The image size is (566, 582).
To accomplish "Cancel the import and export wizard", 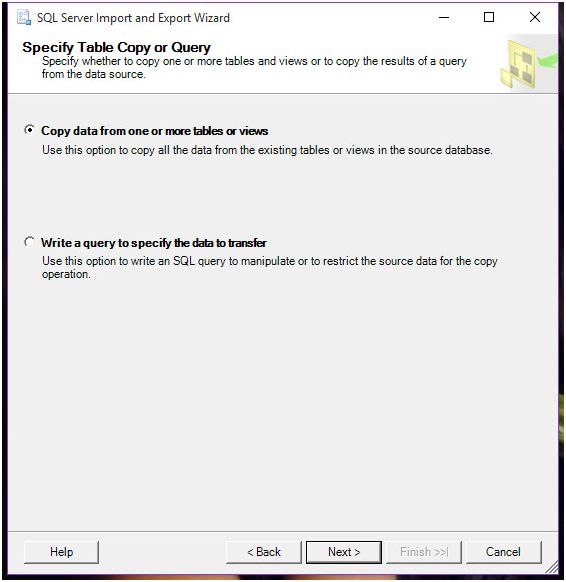I will 504,552.
